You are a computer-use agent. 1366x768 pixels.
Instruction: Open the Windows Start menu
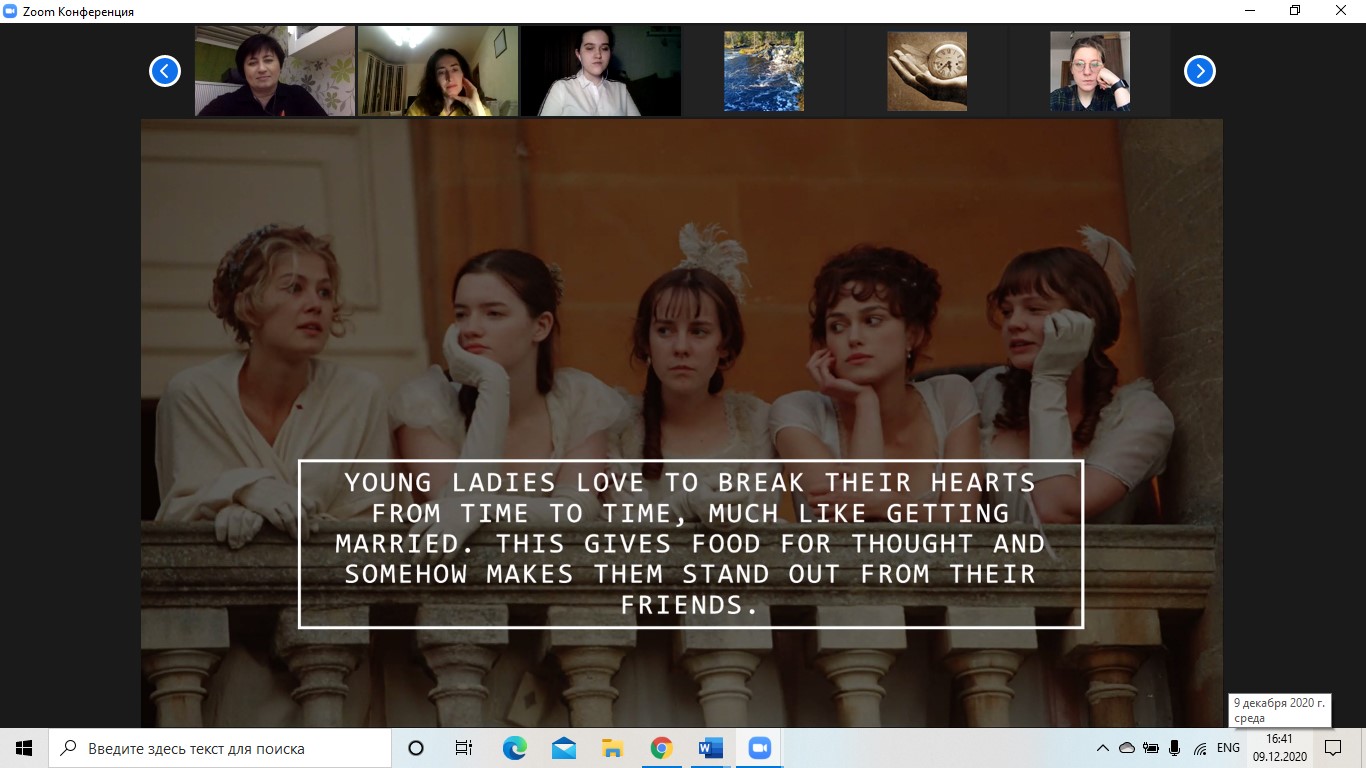point(24,748)
